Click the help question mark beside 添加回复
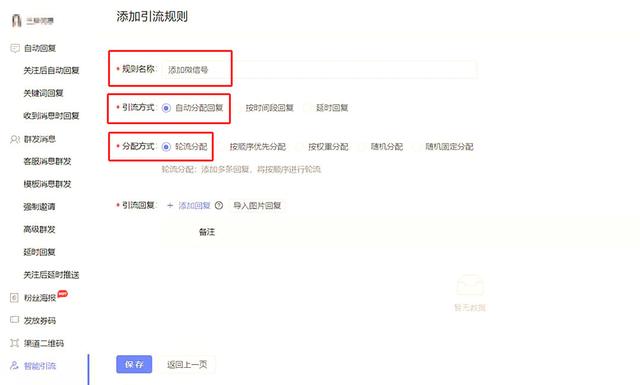640x385 pixels. tap(219, 205)
